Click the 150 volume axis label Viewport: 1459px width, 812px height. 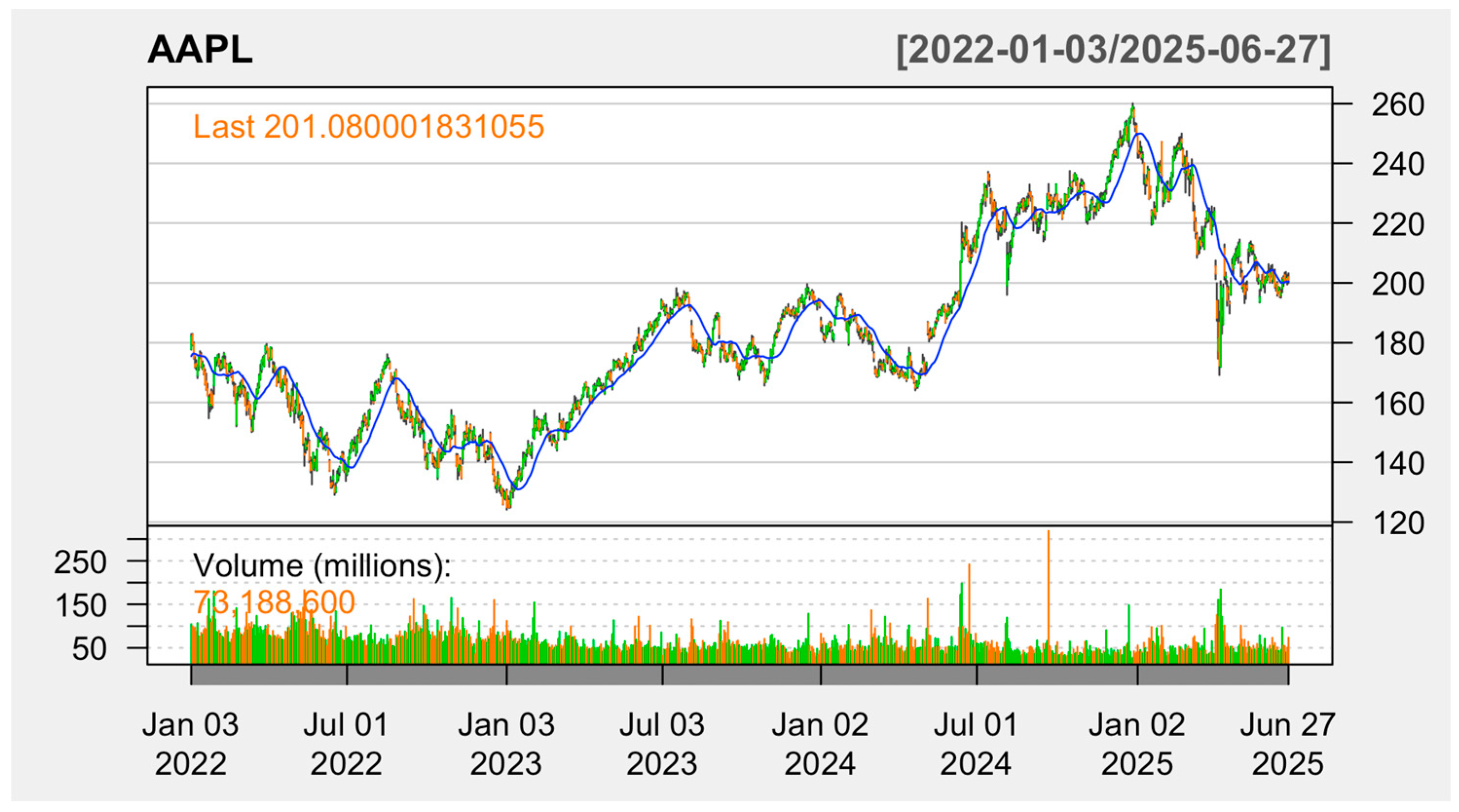(80, 606)
